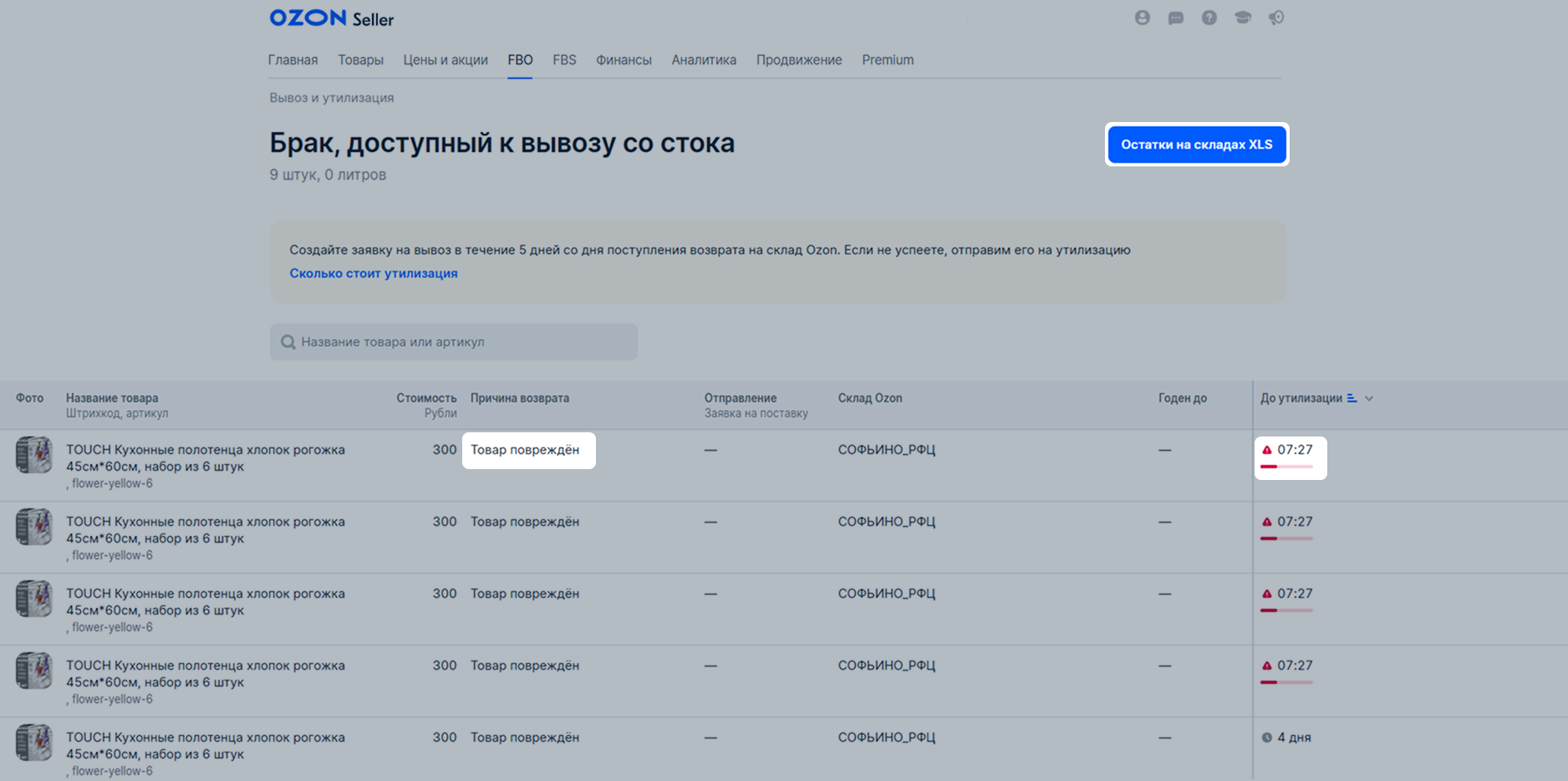The image size is (1568, 781).
Task: Click the first row's towel product thumbnail
Action: click(x=33, y=455)
